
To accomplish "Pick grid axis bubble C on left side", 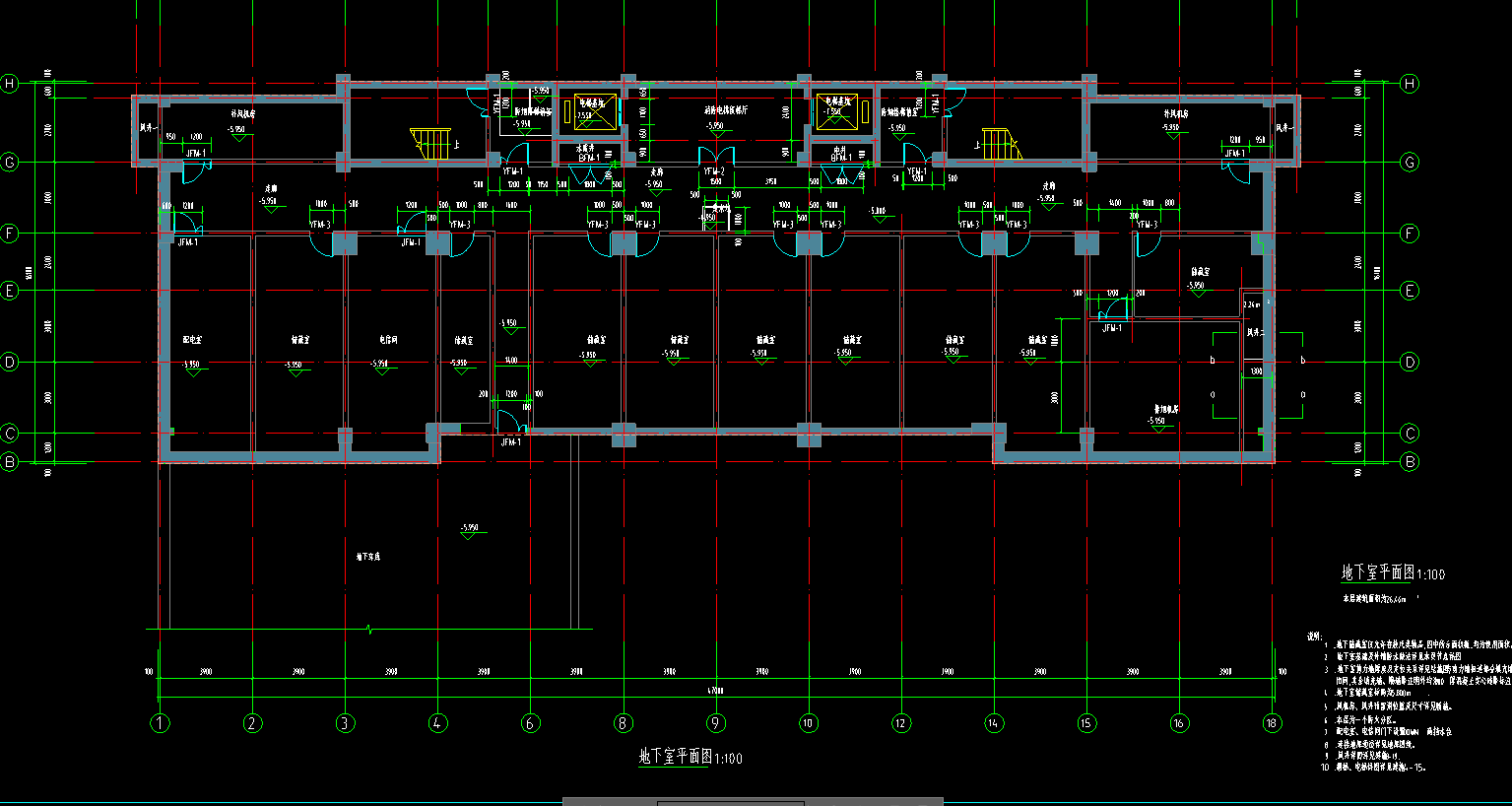I will click(10, 434).
